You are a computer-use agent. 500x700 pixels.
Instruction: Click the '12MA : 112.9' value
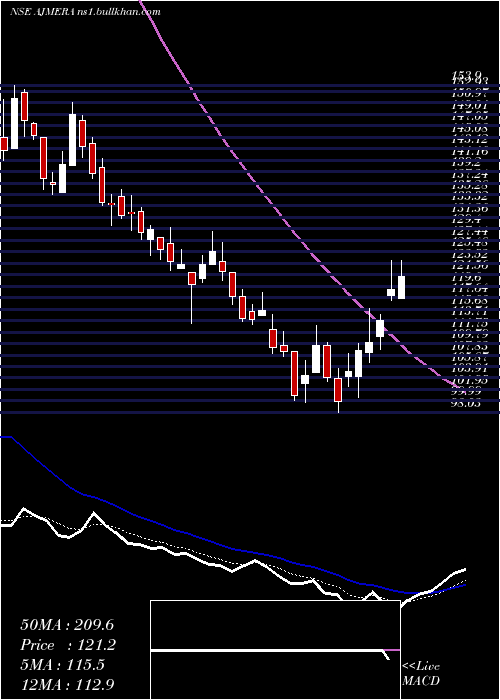[69, 686]
